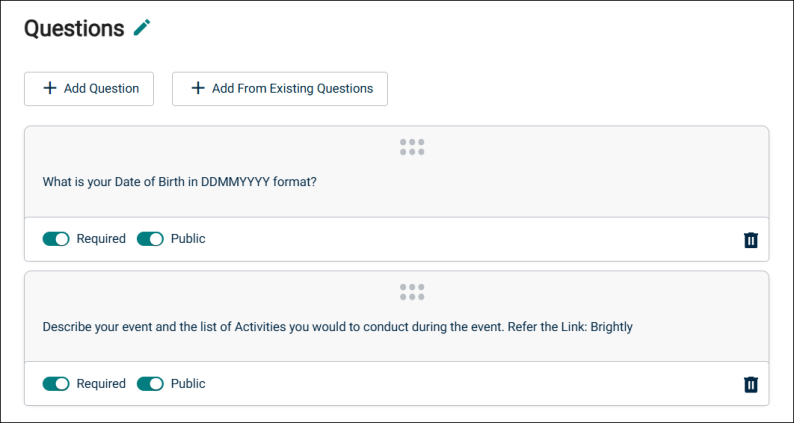Delete the Describe your event question
This screenshot has height=423, width=794.
point(750,384)
